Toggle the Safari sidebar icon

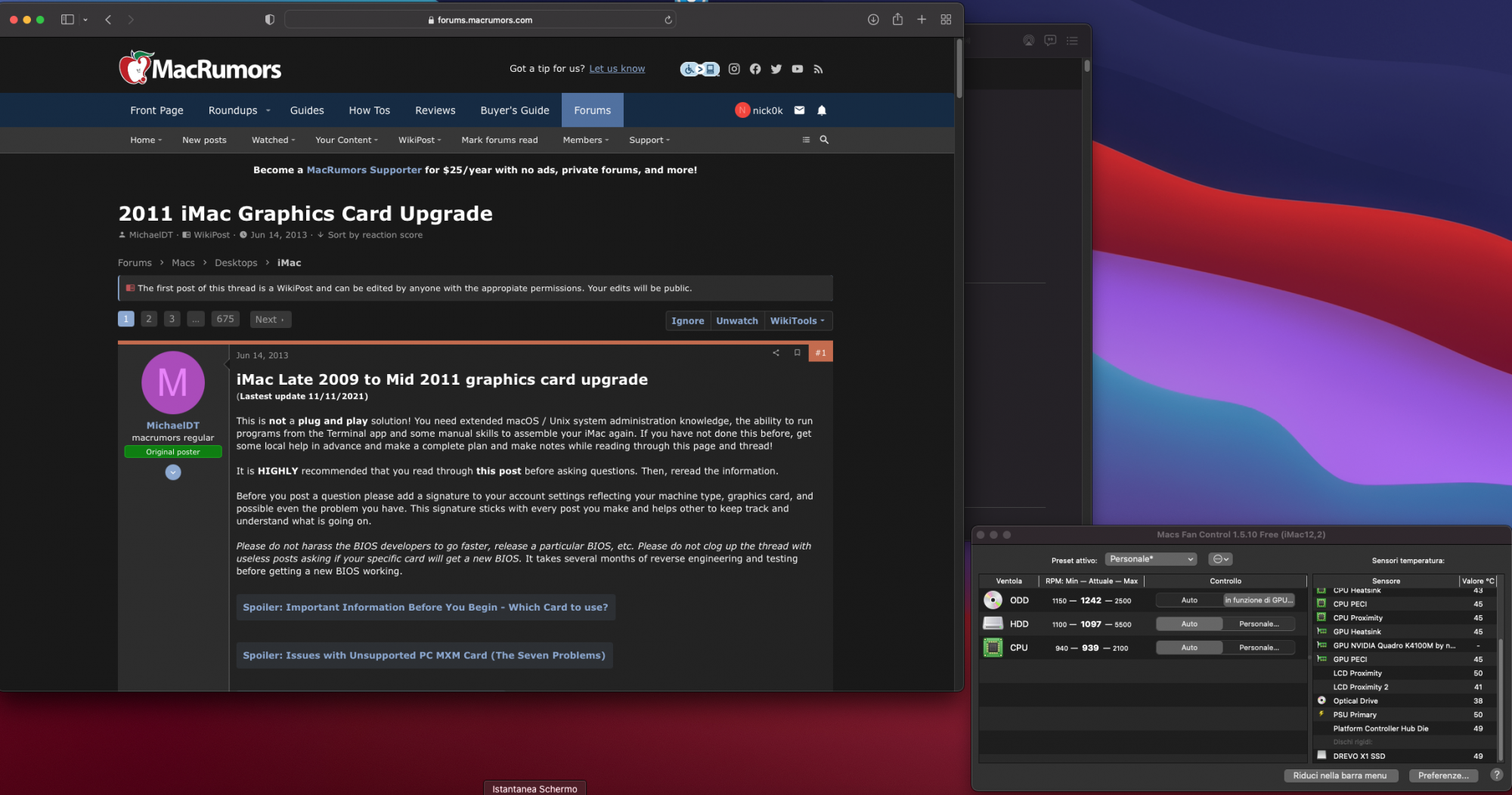(67, 20)
